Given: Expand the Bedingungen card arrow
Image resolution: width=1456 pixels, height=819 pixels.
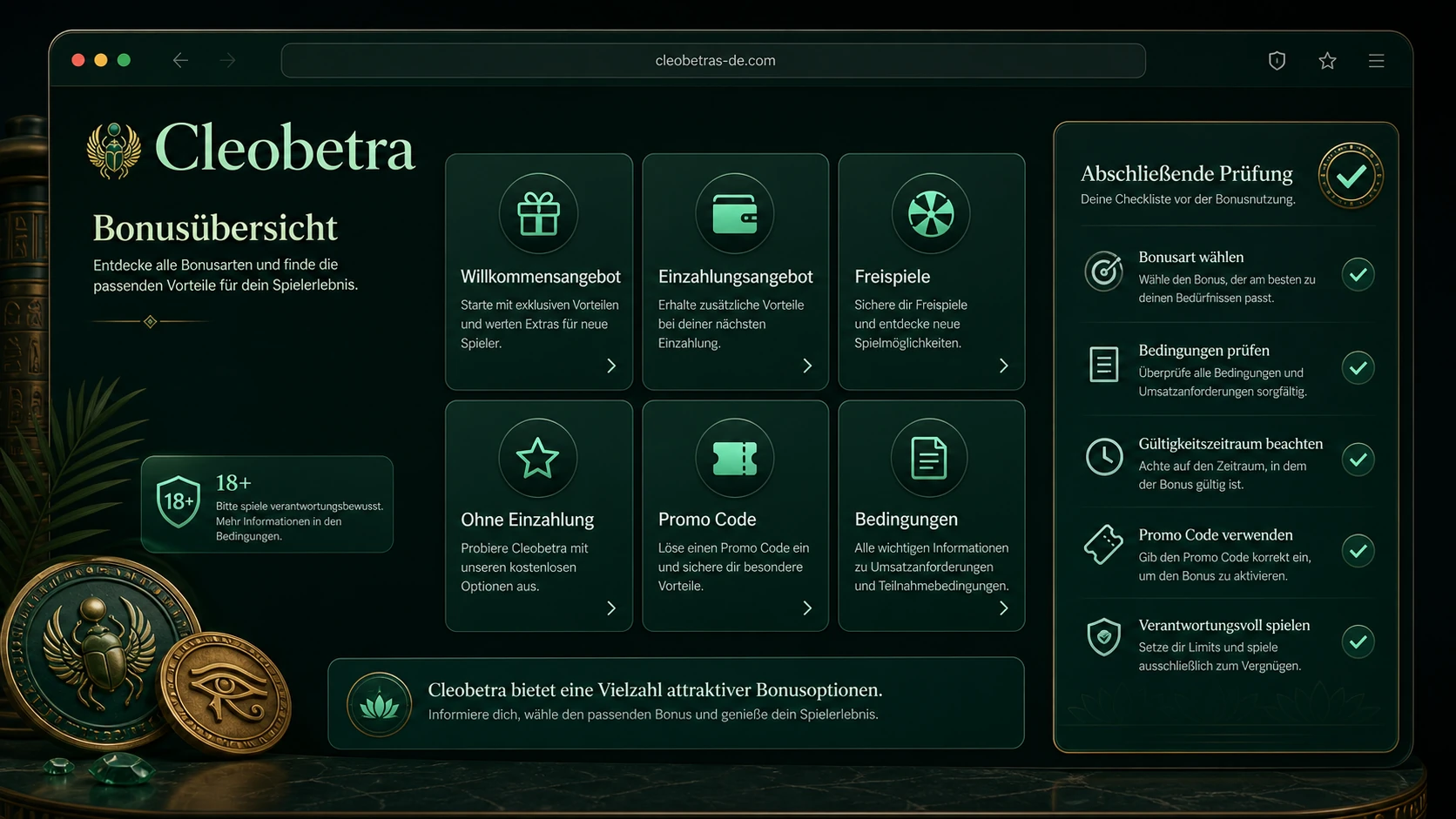Looking at the screenshot, I should pos(1003,608).
